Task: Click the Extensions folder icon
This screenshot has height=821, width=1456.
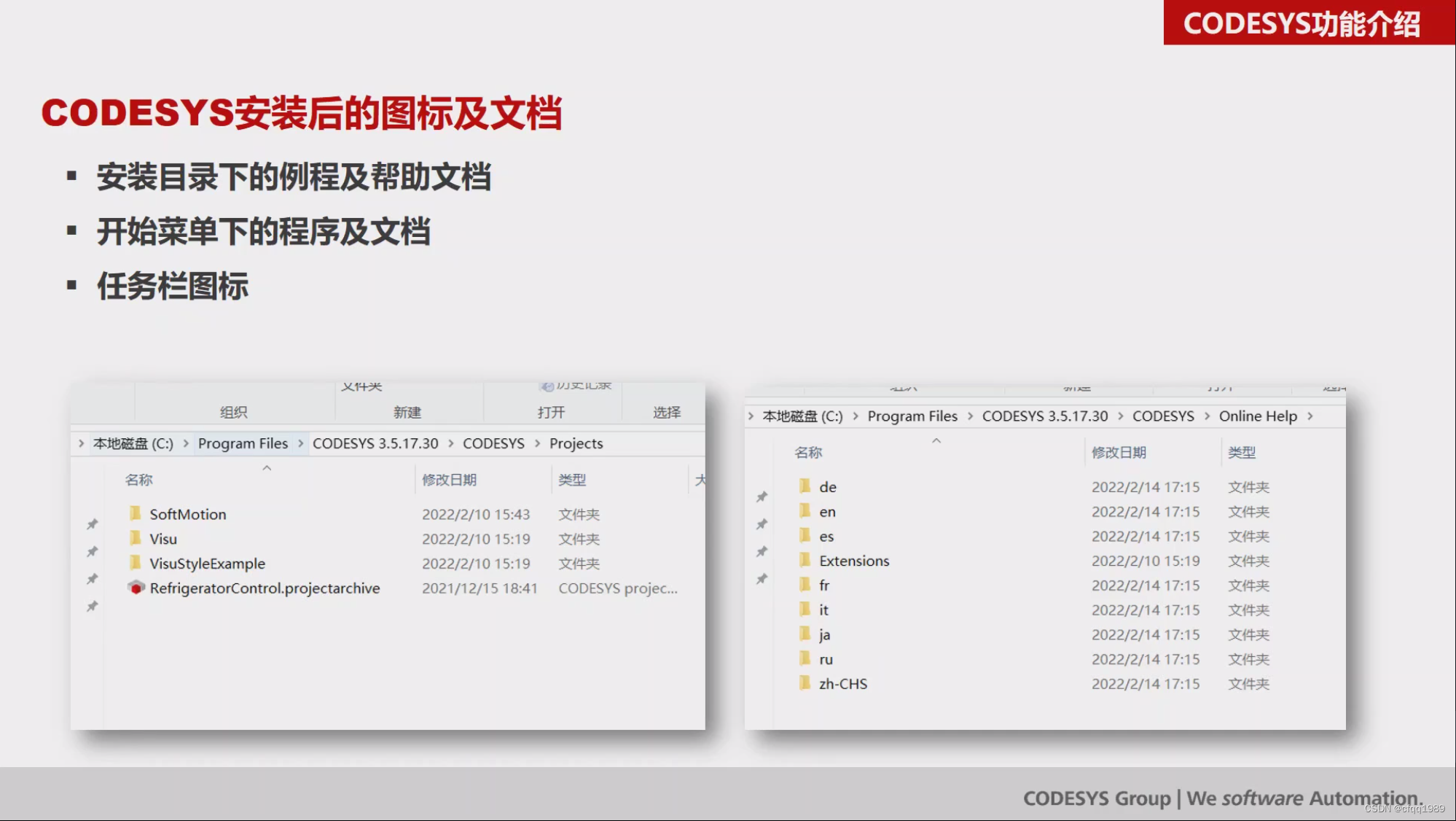Action: coord(805,560)
